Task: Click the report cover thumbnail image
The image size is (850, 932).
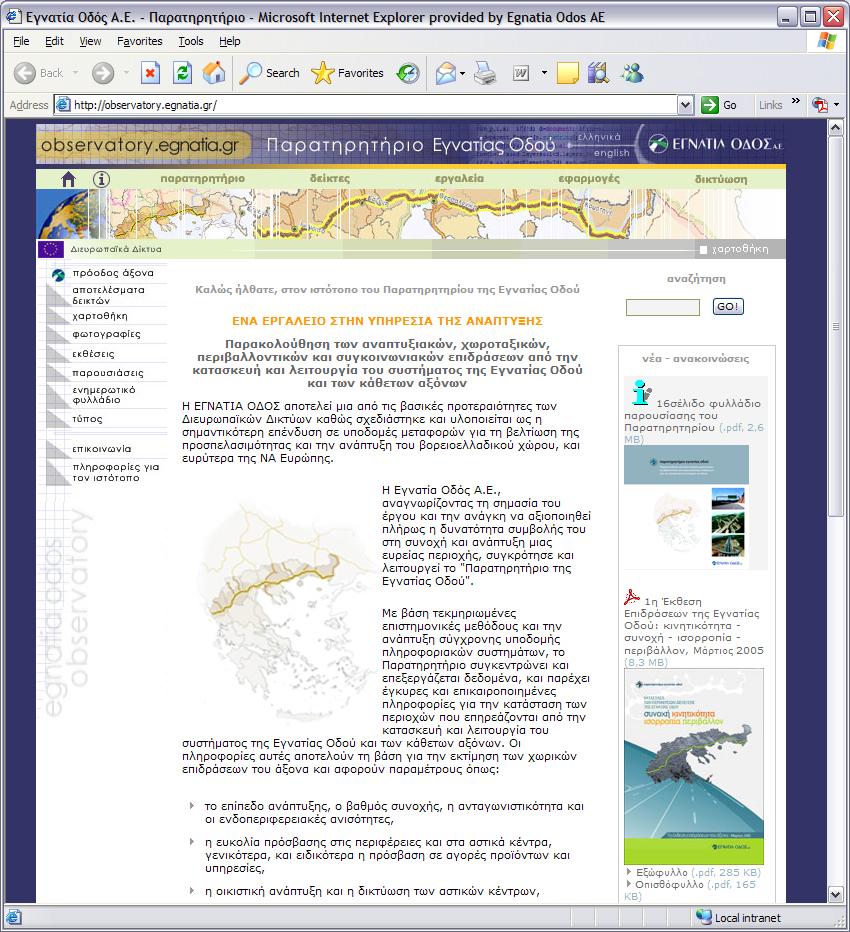Action: [694, 766]
